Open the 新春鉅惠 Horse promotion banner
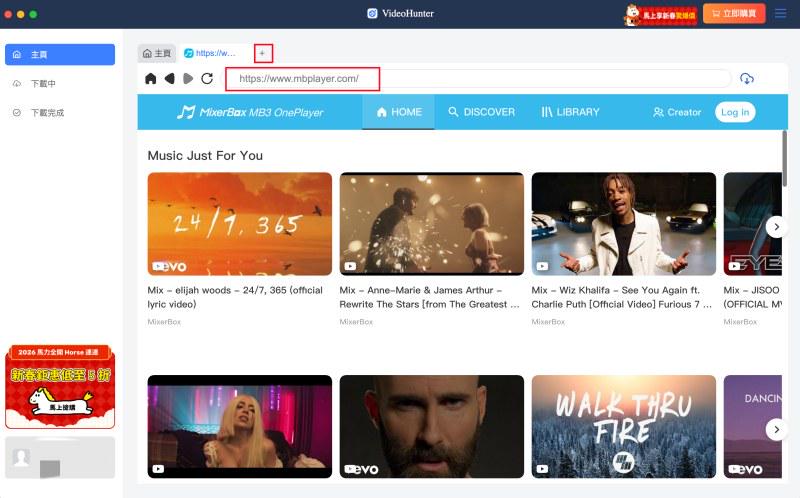The width and height of the screenshot is (800, 498). pyautogui.click(x=60, y=387)
